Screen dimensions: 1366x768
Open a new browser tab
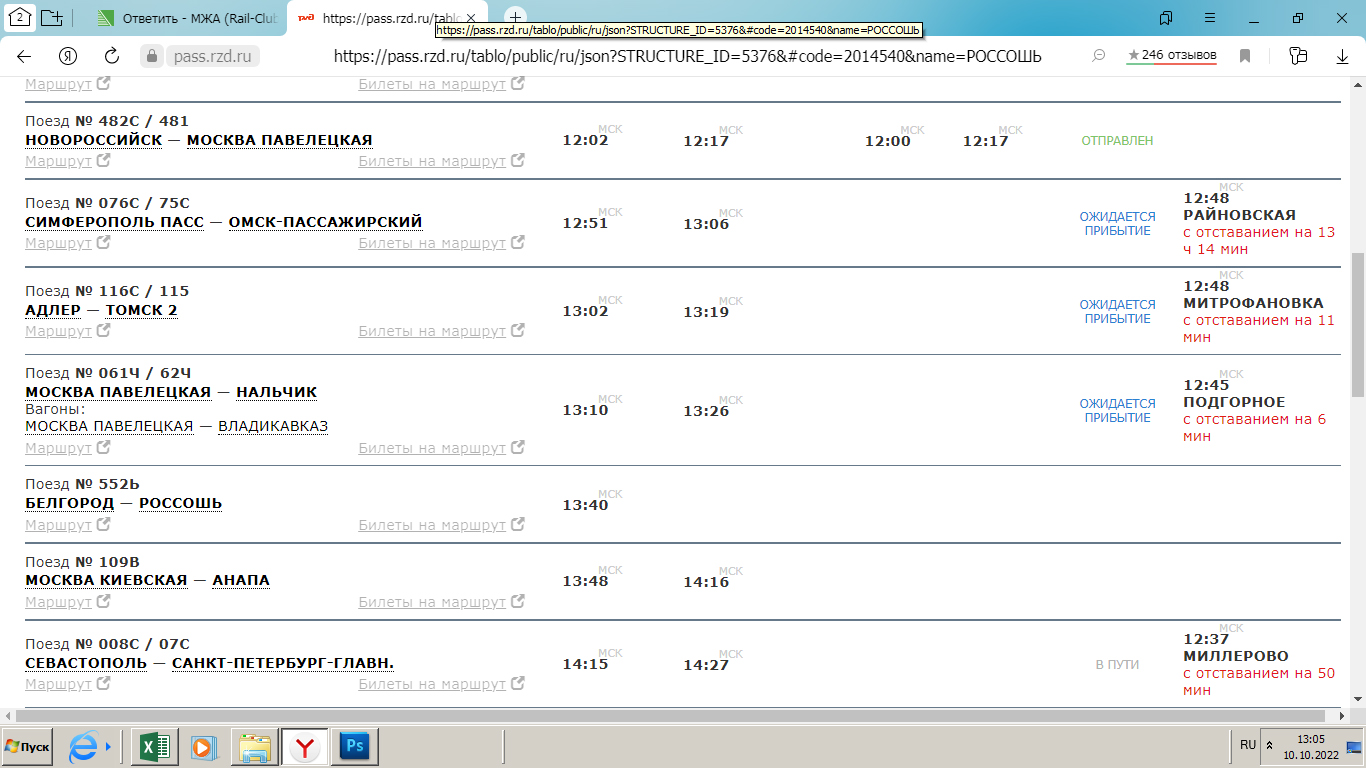click(x=515, y=18)
